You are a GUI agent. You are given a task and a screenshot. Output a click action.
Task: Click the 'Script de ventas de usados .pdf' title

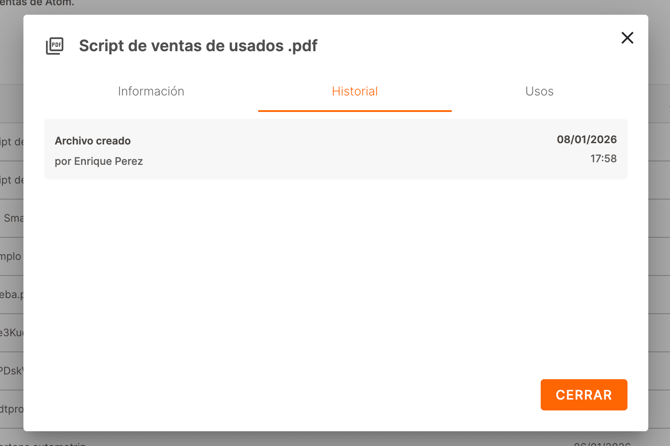point(198,46)
